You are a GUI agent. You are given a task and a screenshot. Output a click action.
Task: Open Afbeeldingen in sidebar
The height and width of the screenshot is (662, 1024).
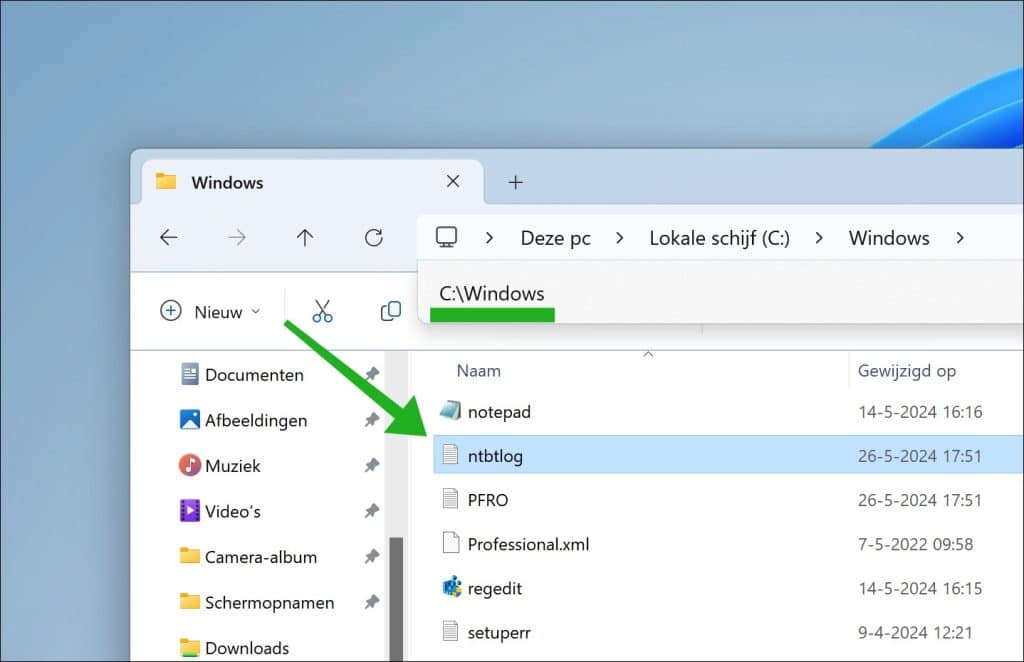256,420
